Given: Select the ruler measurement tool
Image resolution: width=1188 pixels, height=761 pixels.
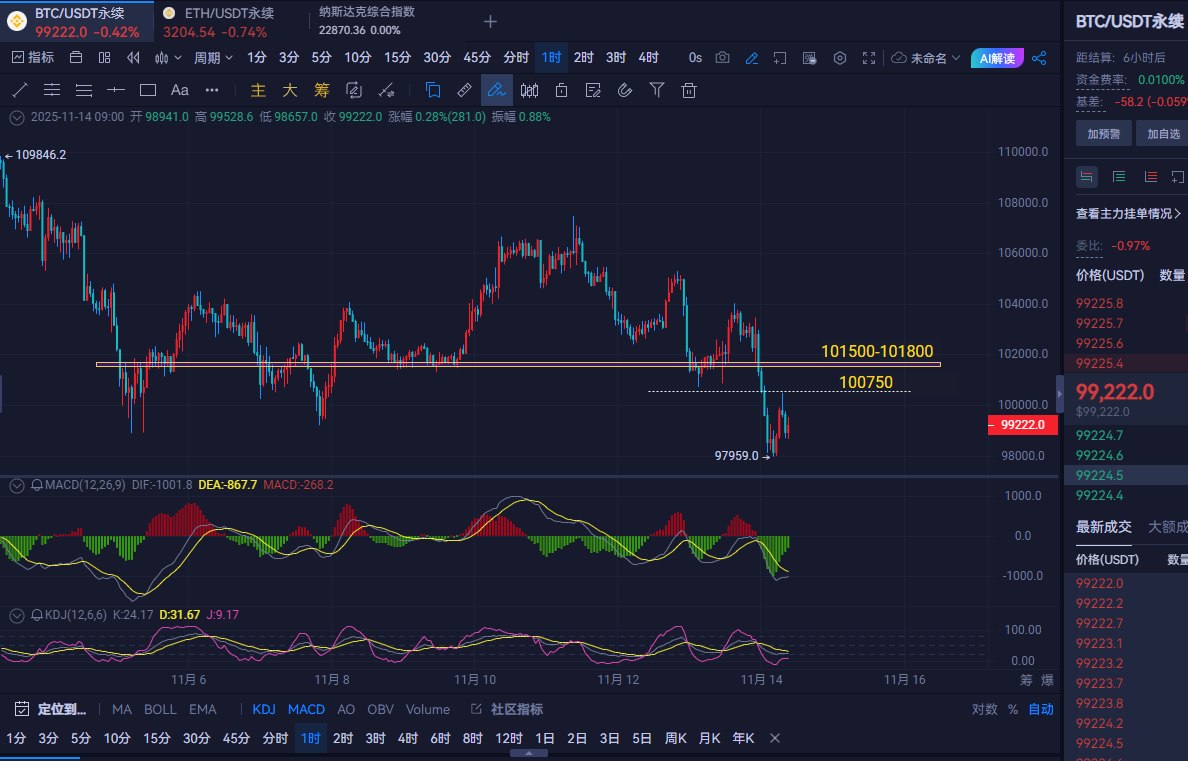Looking at the screenshot, I should coord(464,90).
